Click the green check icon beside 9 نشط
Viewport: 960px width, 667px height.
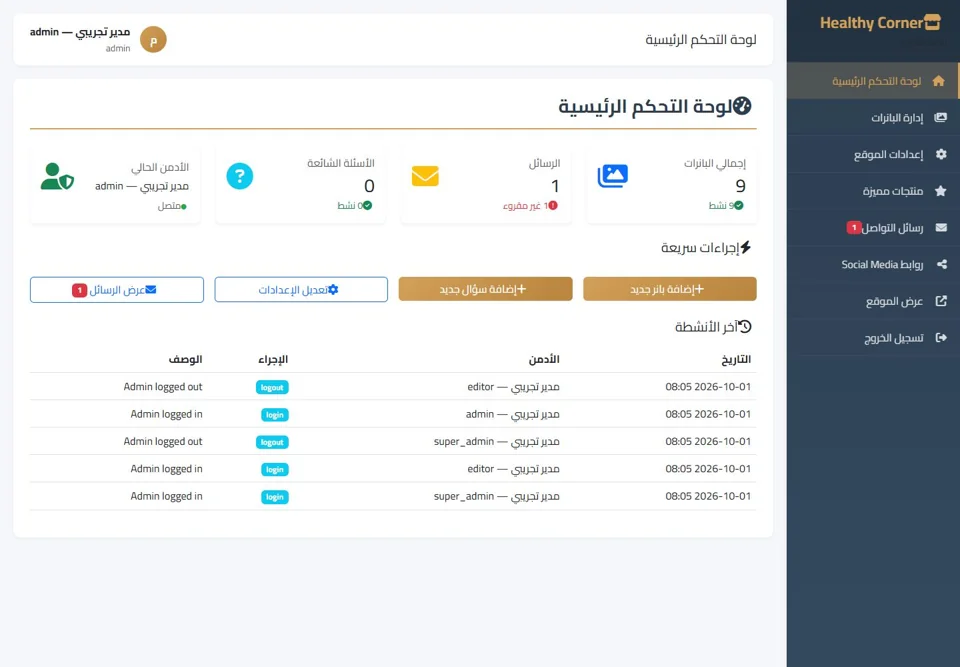739,206
